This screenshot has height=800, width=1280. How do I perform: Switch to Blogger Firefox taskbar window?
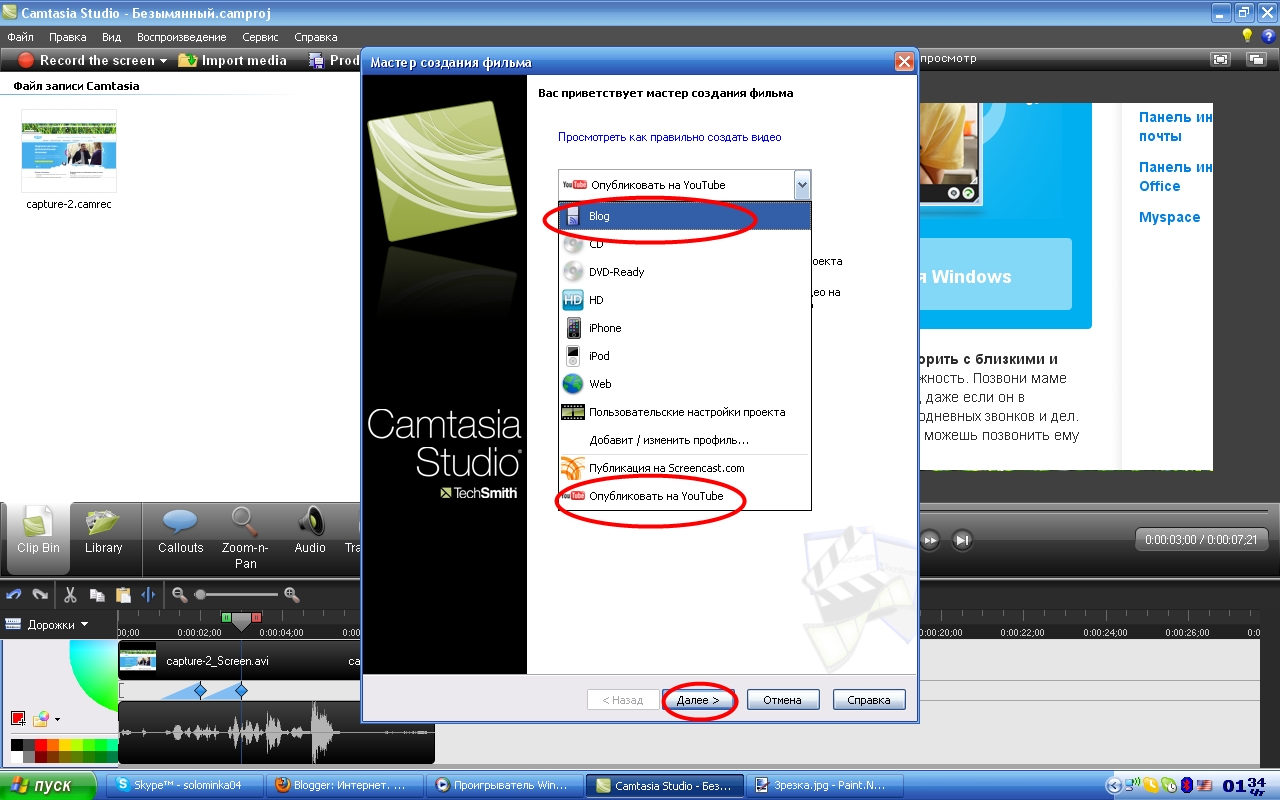pyautogui.click(x=345, y=785)
